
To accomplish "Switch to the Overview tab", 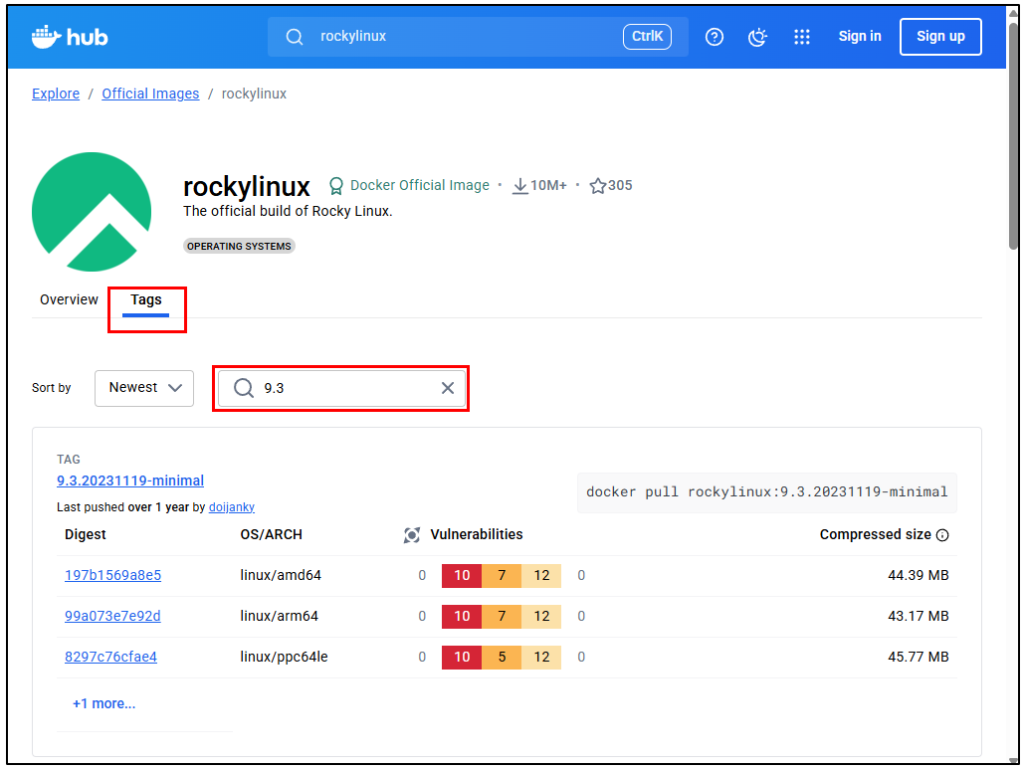I will (69, 300).
